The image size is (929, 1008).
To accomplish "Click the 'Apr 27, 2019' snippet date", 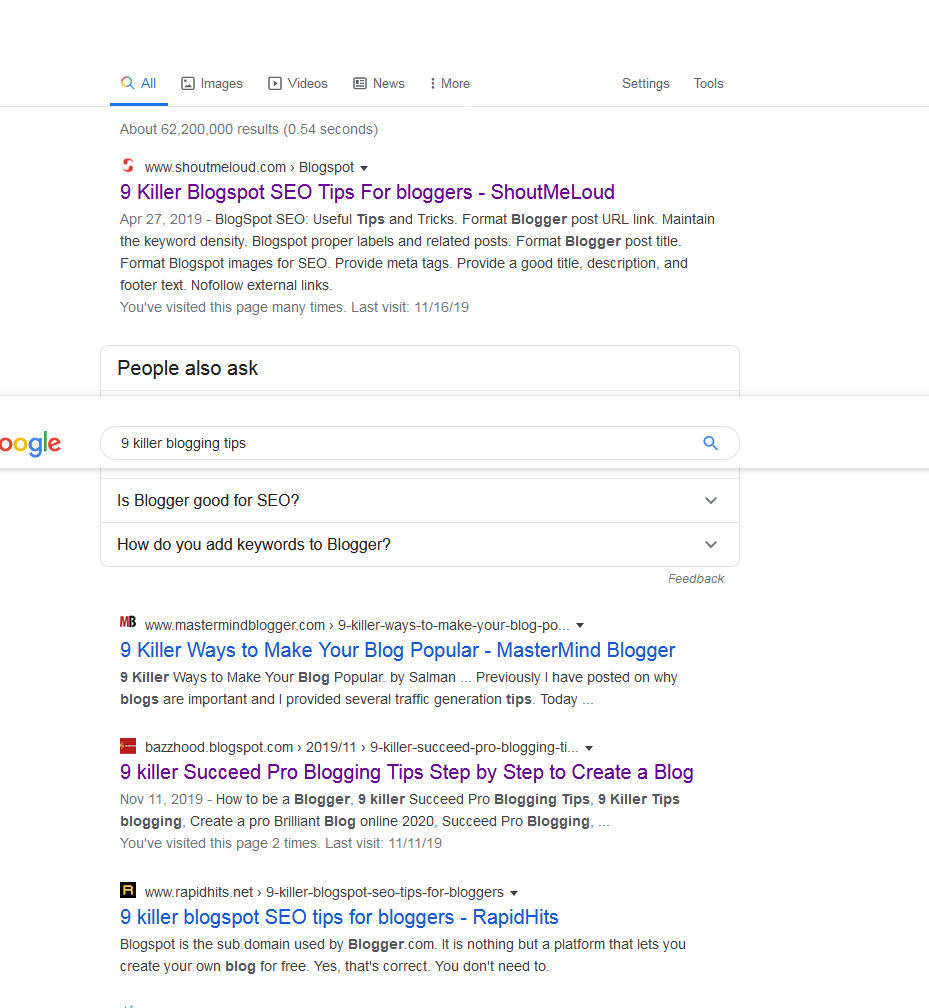I will click(x=161, y=219).
